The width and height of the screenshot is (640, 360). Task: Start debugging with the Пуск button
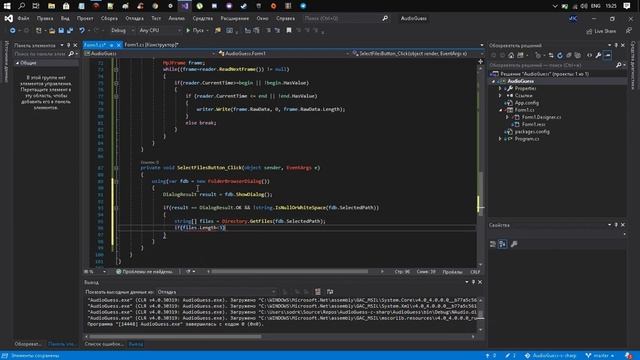pos(195,31)
